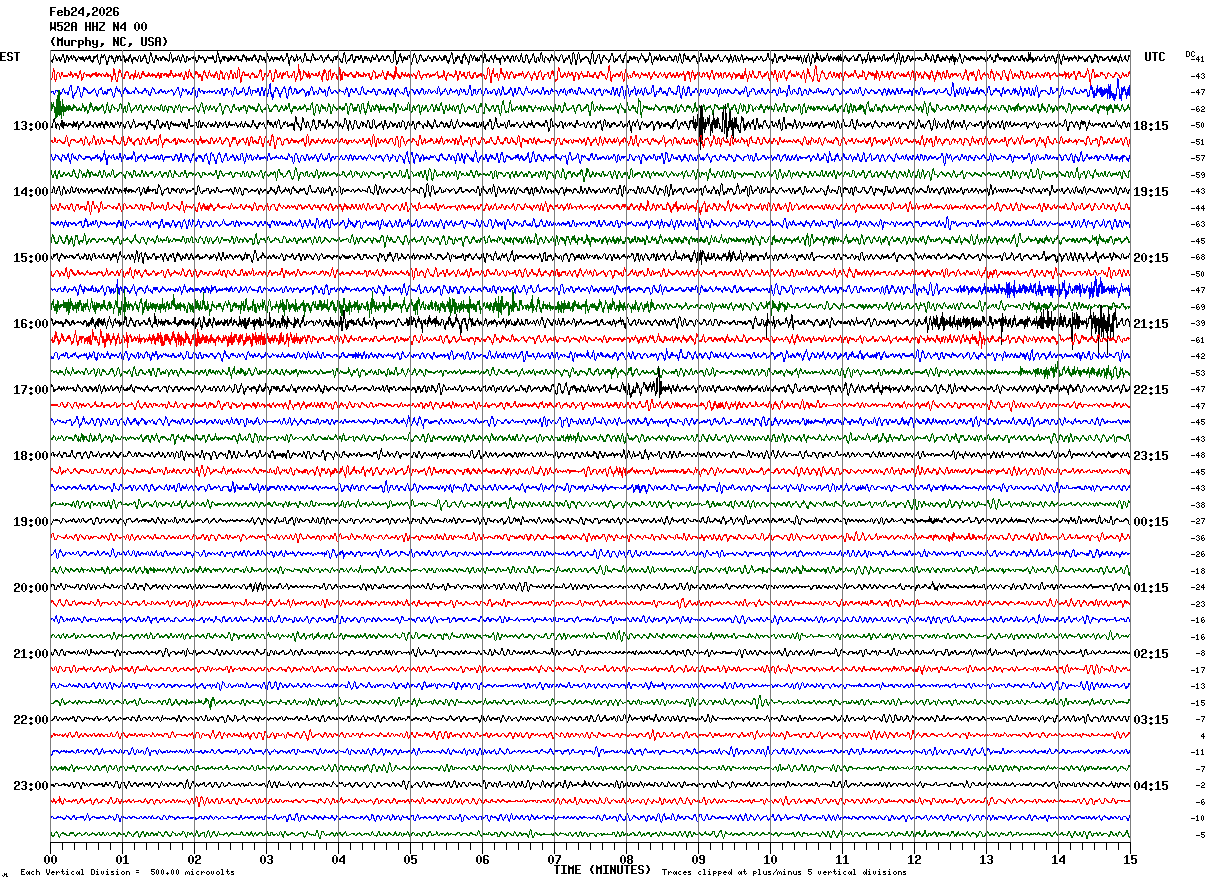Select the station code W52A HHZ N4 00
The width and height of the screenshot is (1210, 886).
(98, 27)
